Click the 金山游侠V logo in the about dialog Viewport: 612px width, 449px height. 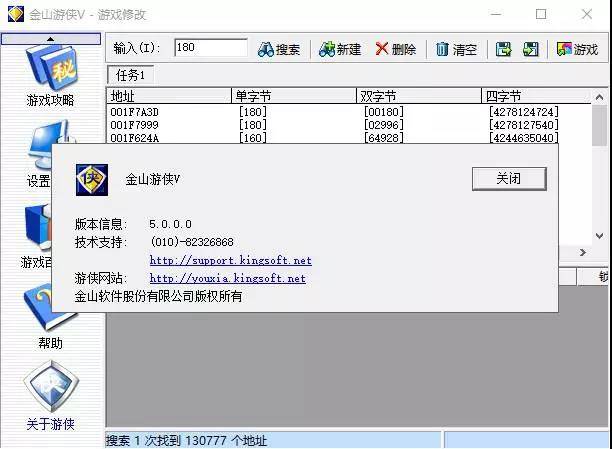92,180
